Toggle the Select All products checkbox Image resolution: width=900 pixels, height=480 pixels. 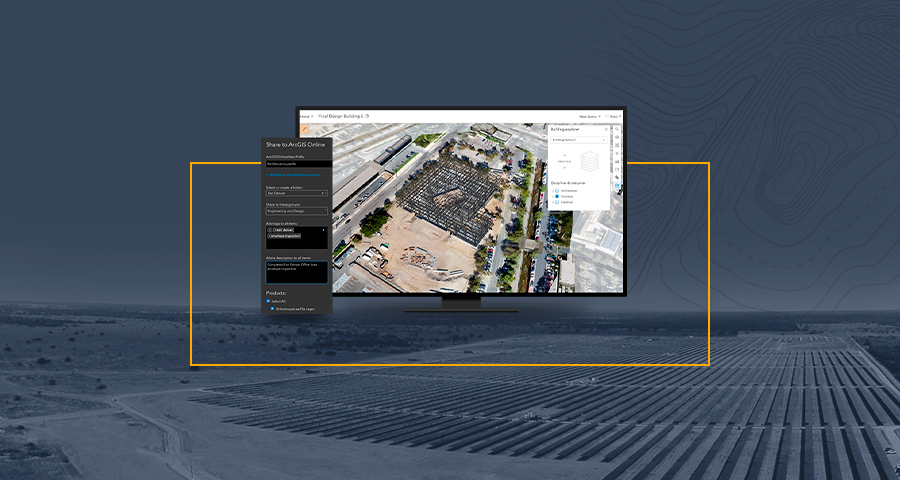268,301
